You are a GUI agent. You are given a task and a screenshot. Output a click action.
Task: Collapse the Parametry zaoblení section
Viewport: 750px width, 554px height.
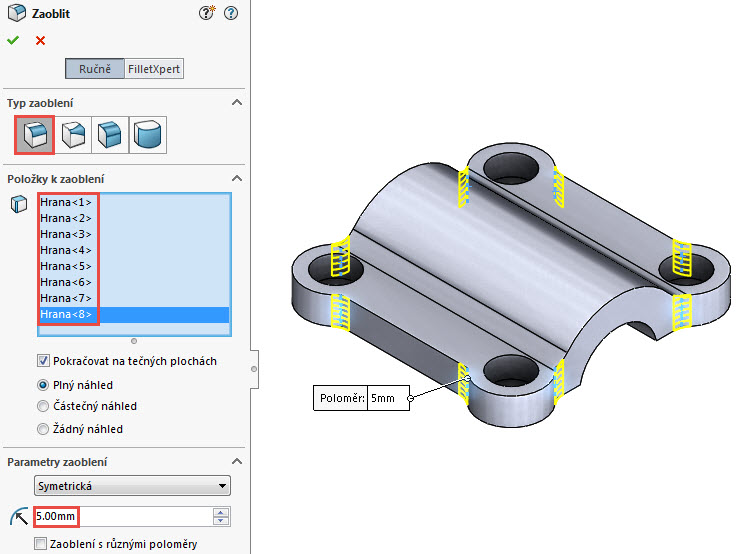(x=237, y=461)
